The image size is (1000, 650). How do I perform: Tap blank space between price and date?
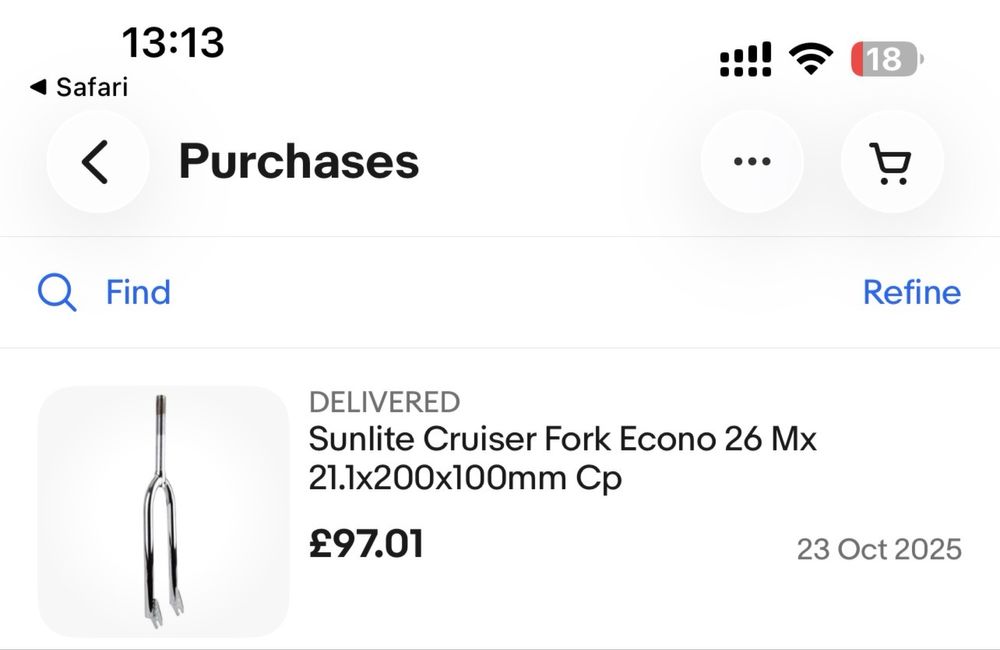(610, 546)
